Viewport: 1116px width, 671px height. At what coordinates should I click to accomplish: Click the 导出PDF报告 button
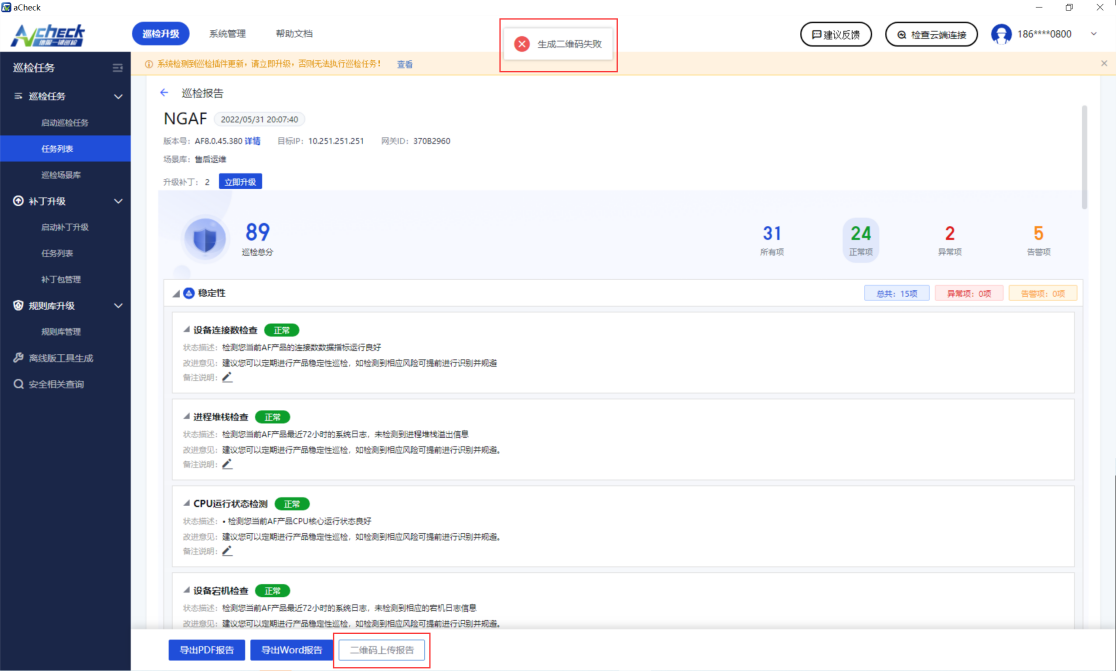207,650
